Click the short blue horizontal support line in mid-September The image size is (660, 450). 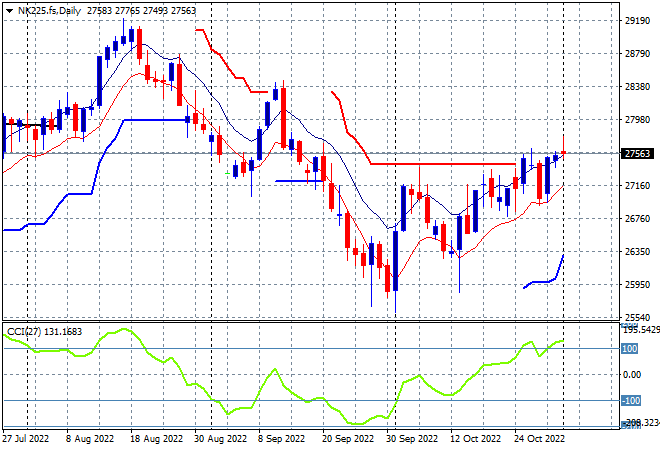click(298, 181)
